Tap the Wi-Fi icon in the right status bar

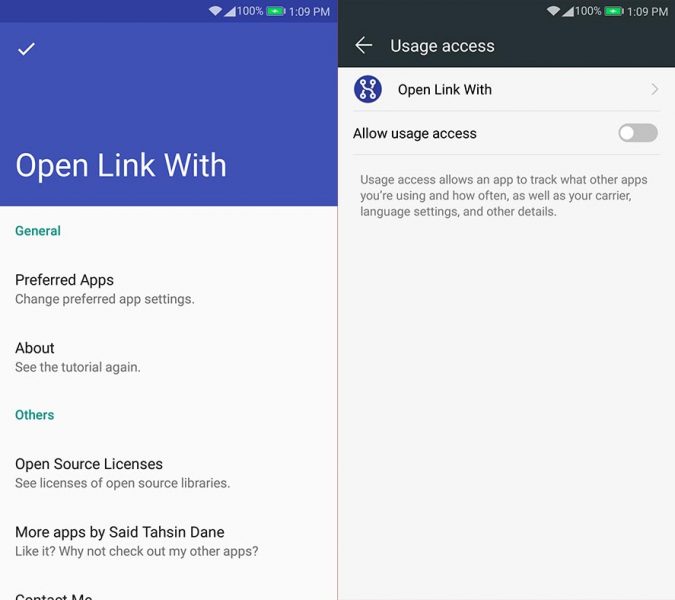(553, 11)
